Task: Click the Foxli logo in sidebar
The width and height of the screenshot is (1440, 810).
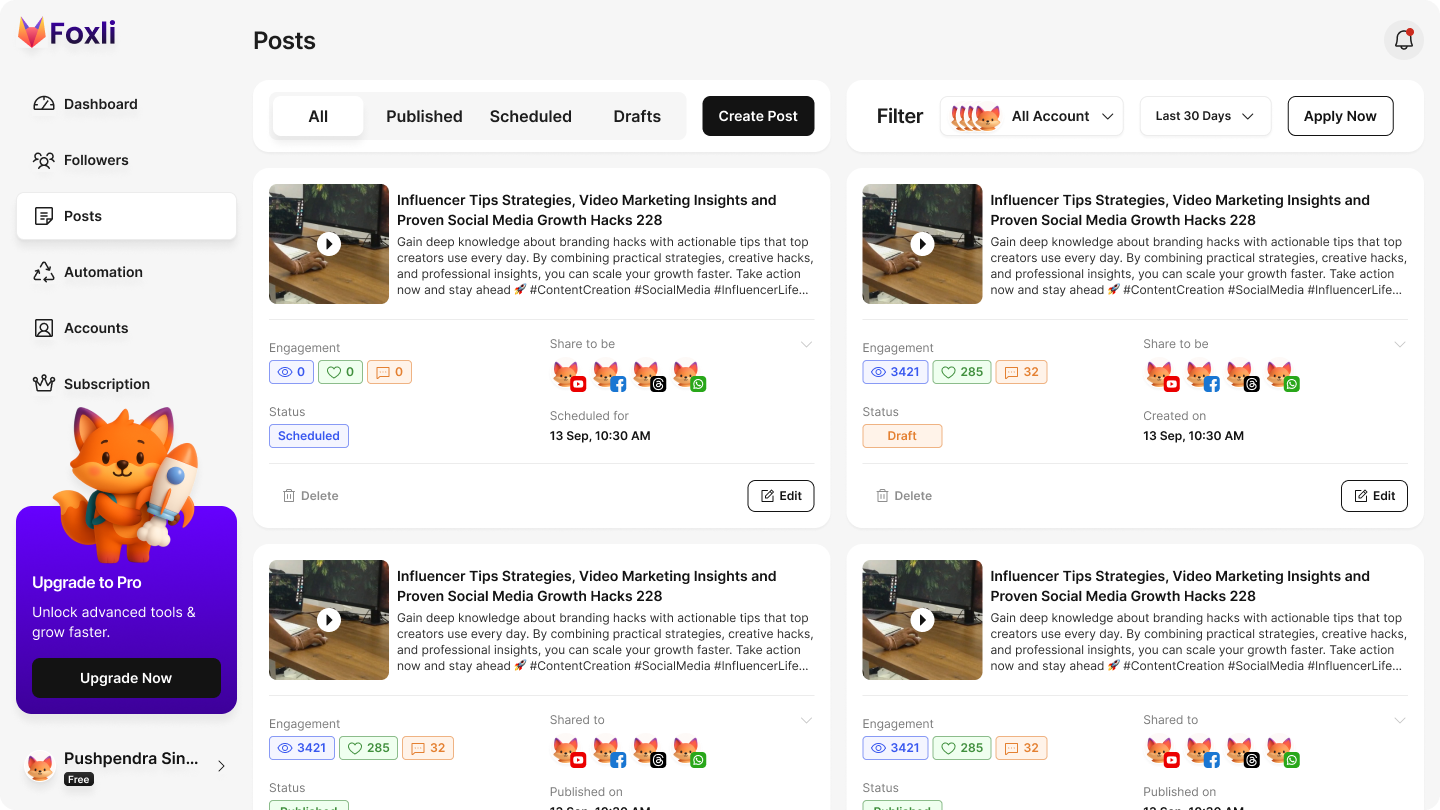Action: pos(67,33)
